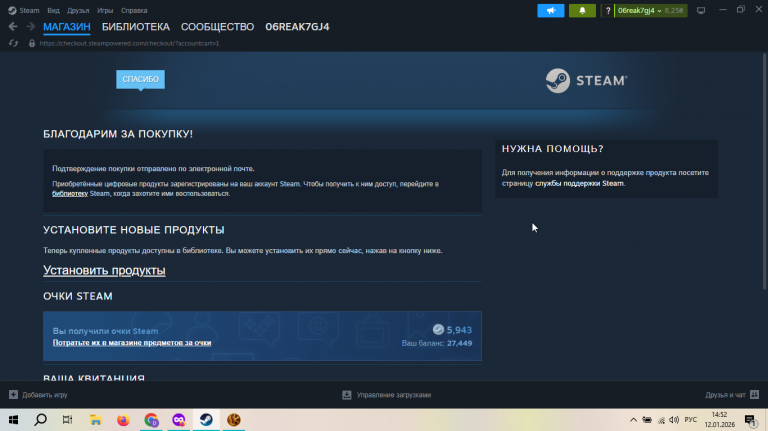This screenshot has height=431, width=768.
Task: Open the службы поддержки Steam link
Action: tap(579, 183)
